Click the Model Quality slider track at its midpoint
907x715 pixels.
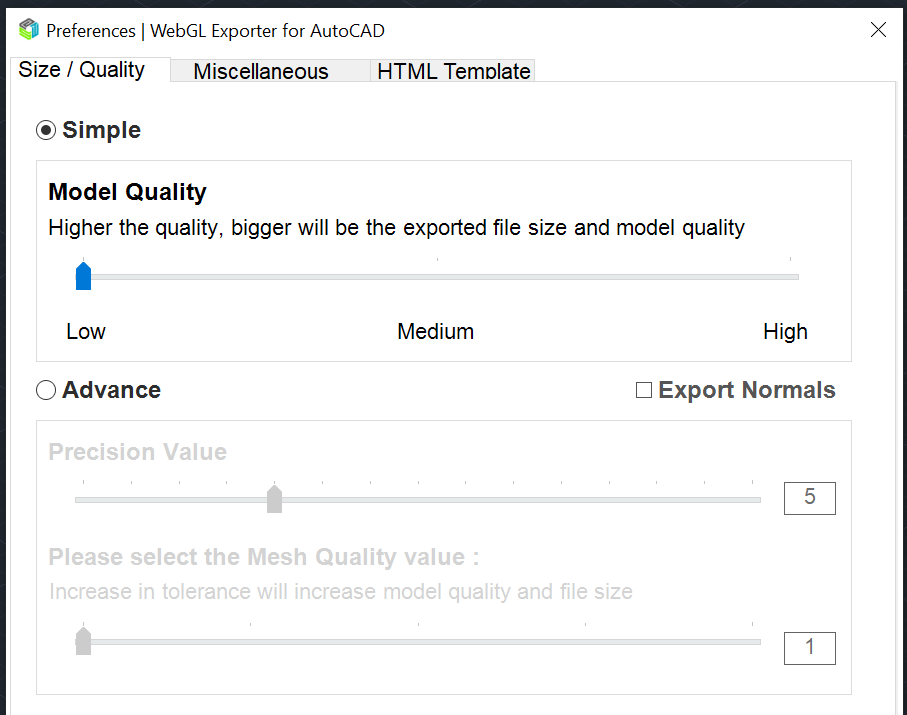tap(438, 277)
